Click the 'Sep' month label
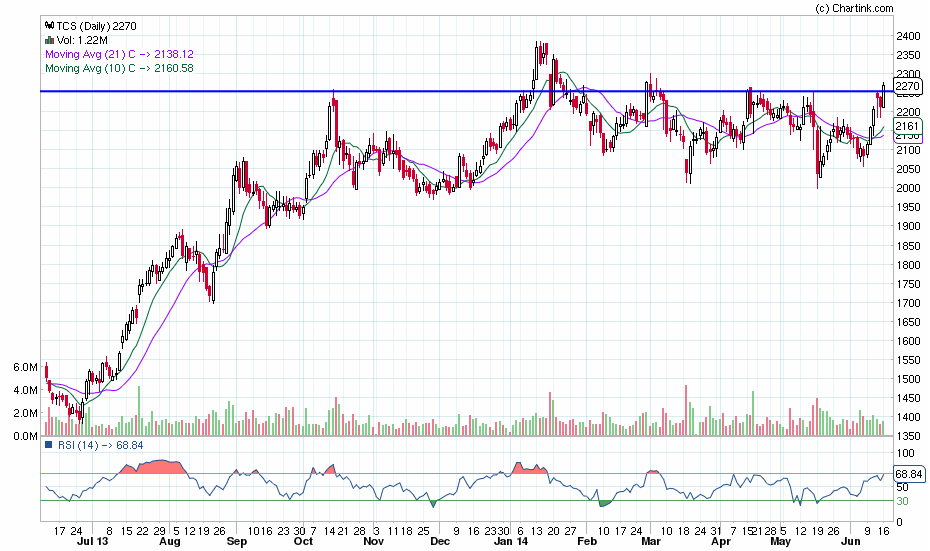Screen dimensions: 930x551 point(236,541)
